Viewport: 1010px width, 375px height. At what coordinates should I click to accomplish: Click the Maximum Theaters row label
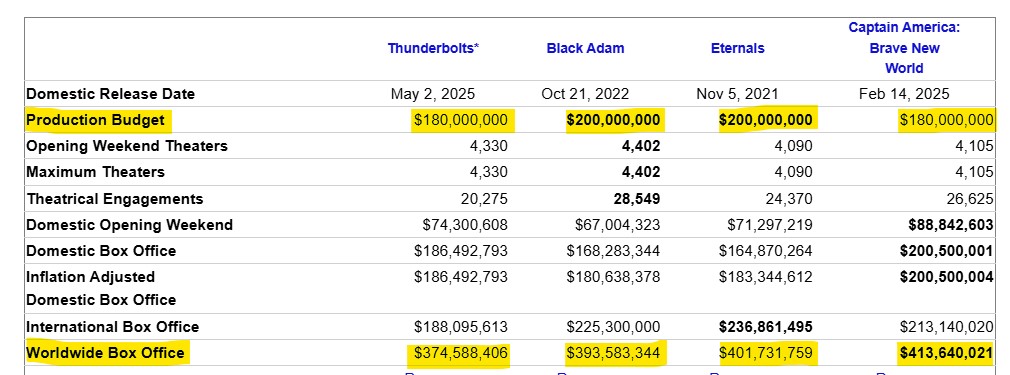(x=95, y=172)
